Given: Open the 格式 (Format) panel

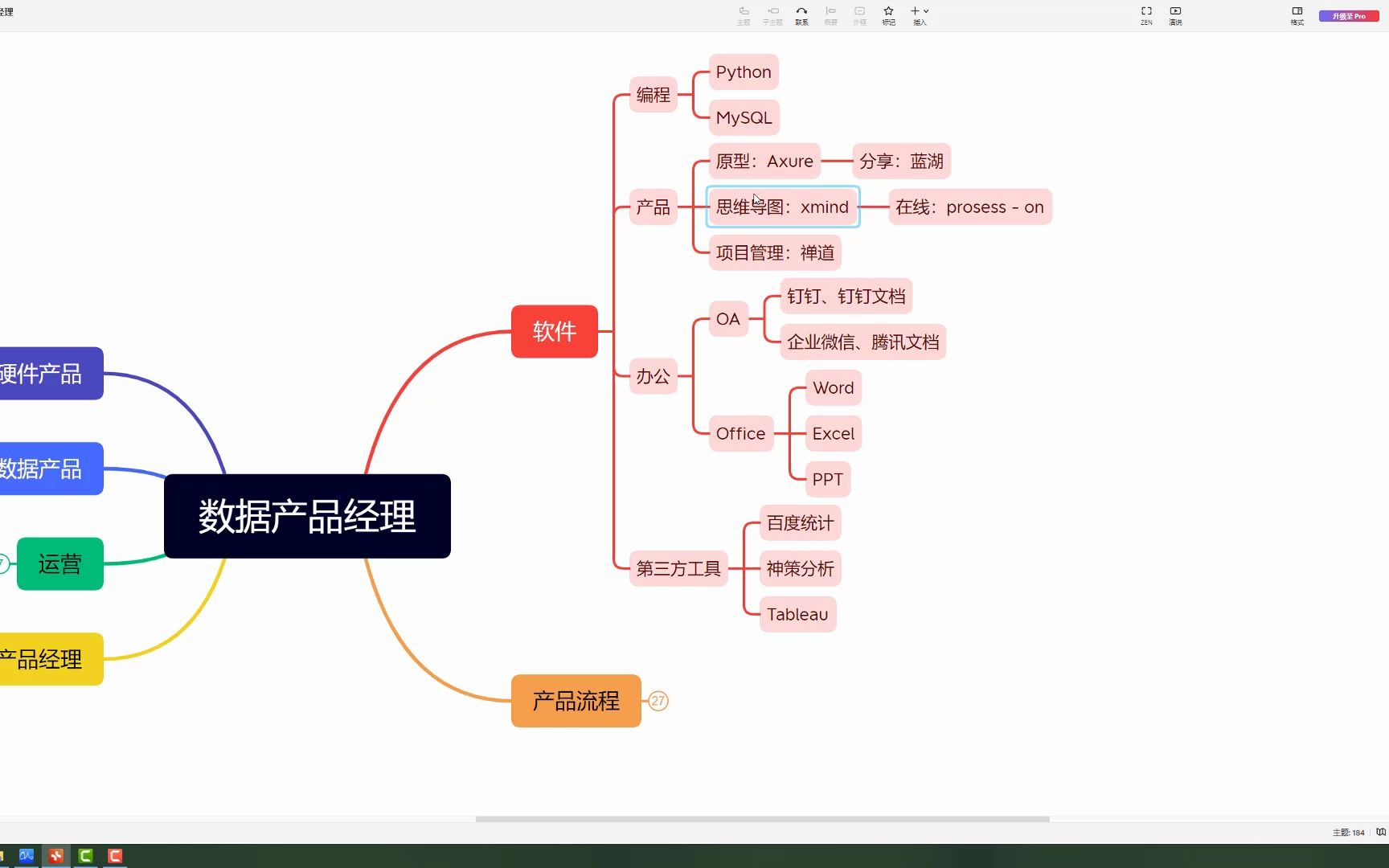Looking at the screenshot, I should 1297,15.
